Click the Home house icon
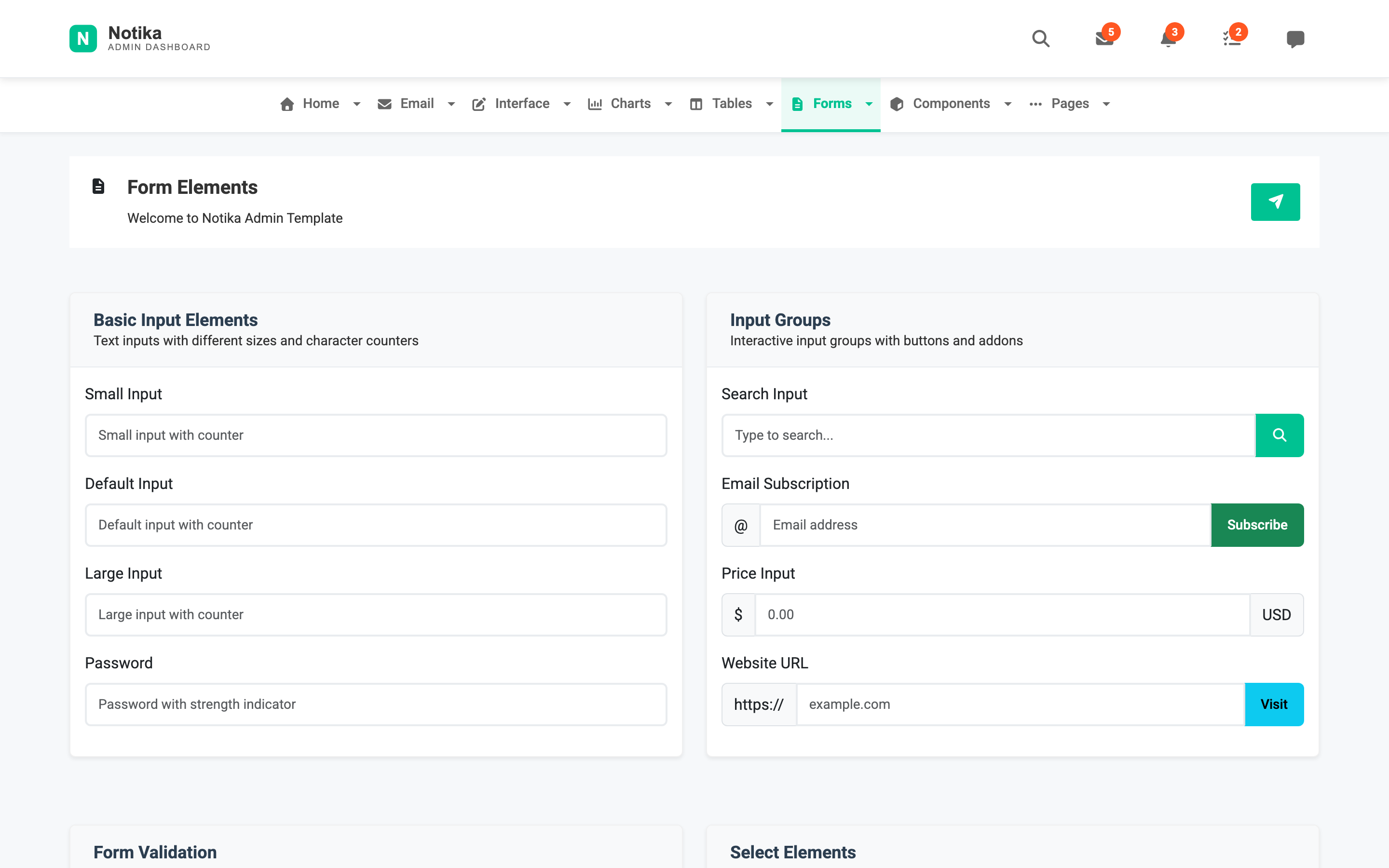 [287, 104]
